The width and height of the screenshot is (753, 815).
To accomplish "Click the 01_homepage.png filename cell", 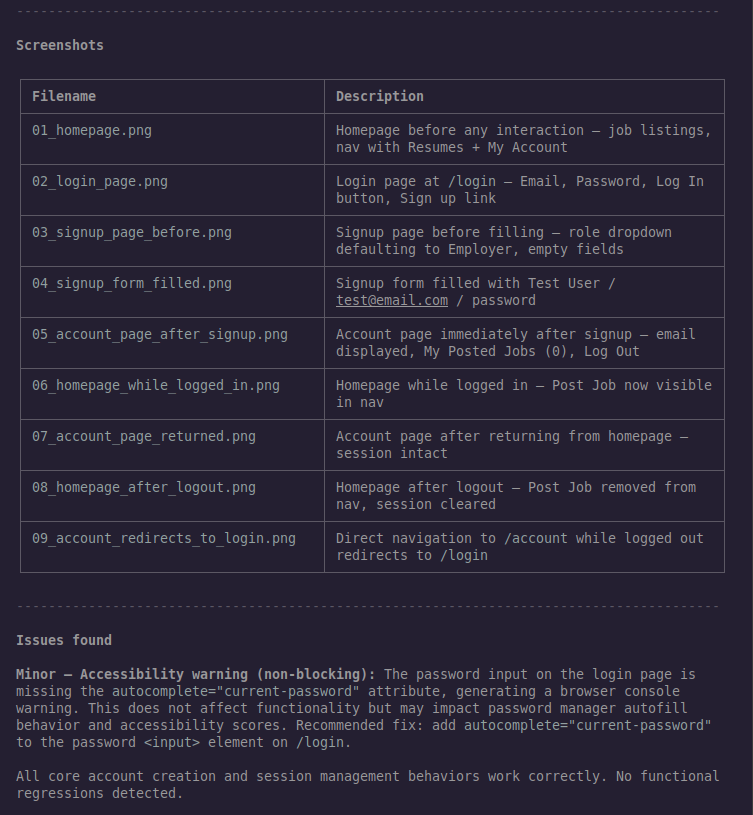I will [92, 130].
